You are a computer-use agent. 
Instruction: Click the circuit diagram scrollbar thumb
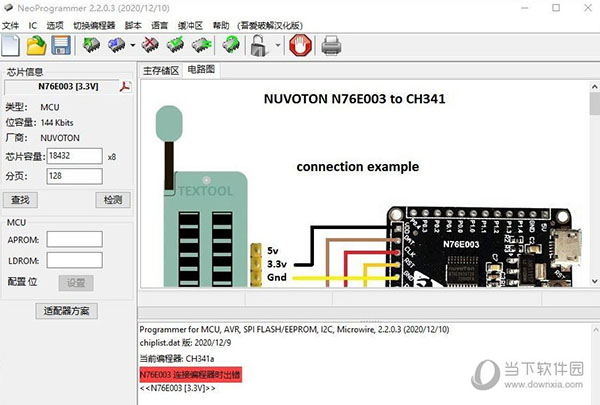pos(595,104)
